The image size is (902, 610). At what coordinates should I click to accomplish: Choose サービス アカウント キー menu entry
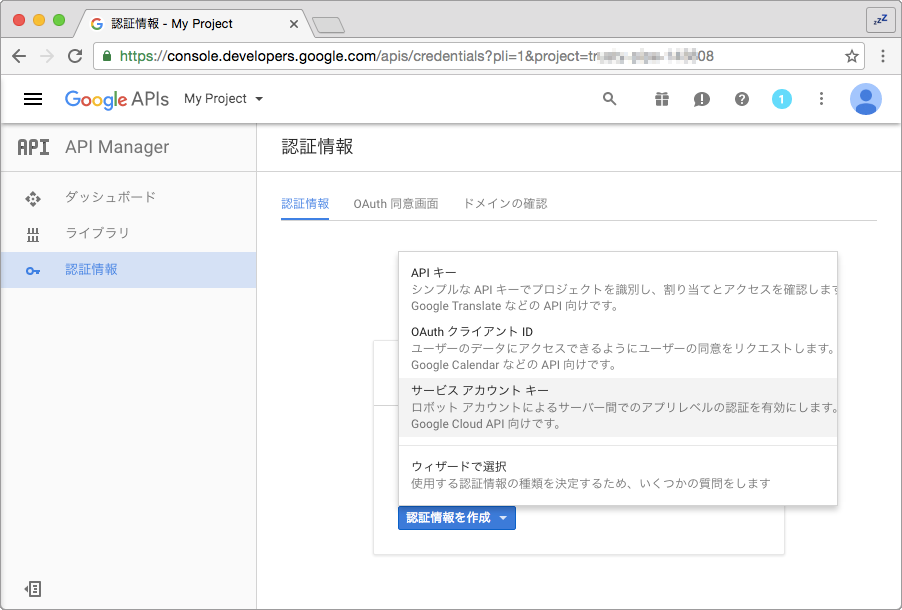[618, 407]
